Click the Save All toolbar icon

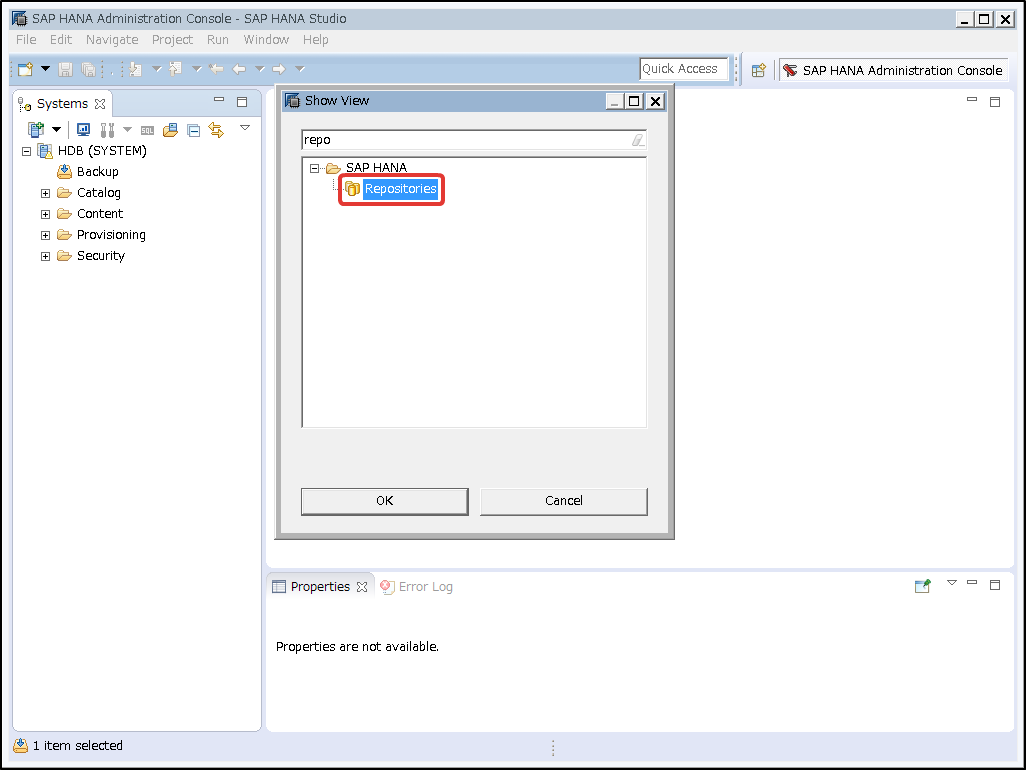point(88,69)
